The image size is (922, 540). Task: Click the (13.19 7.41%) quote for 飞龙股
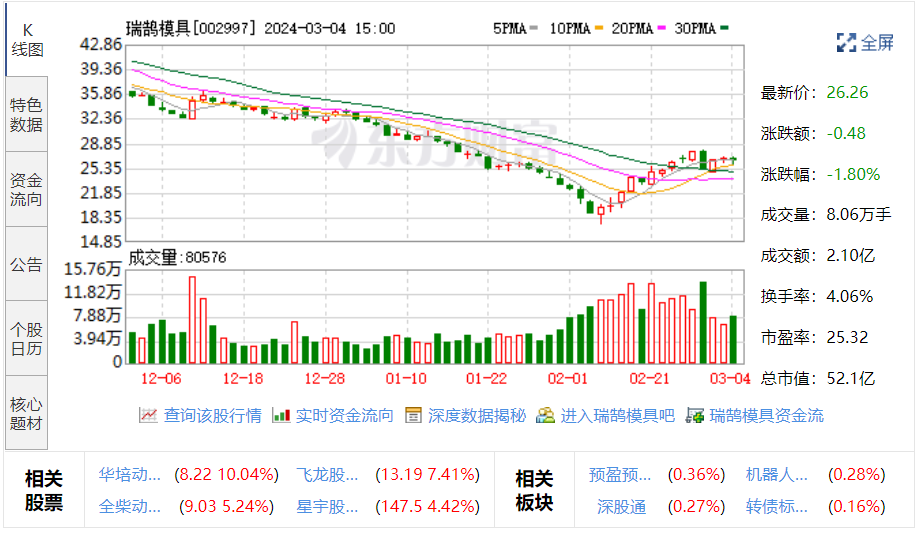point(427,474)
